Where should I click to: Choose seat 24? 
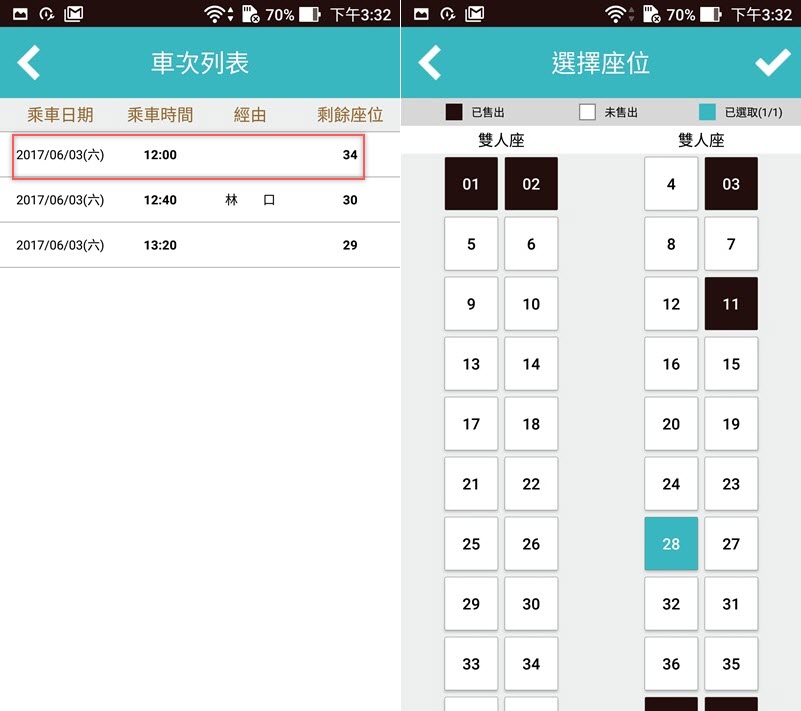point(671,484)
